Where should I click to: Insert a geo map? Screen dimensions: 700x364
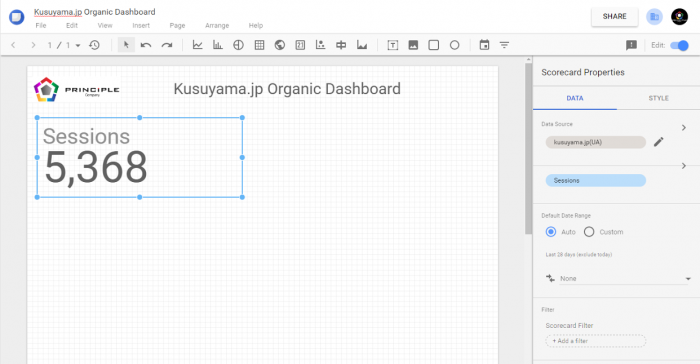pyautogui.click(x=279, y=45)
